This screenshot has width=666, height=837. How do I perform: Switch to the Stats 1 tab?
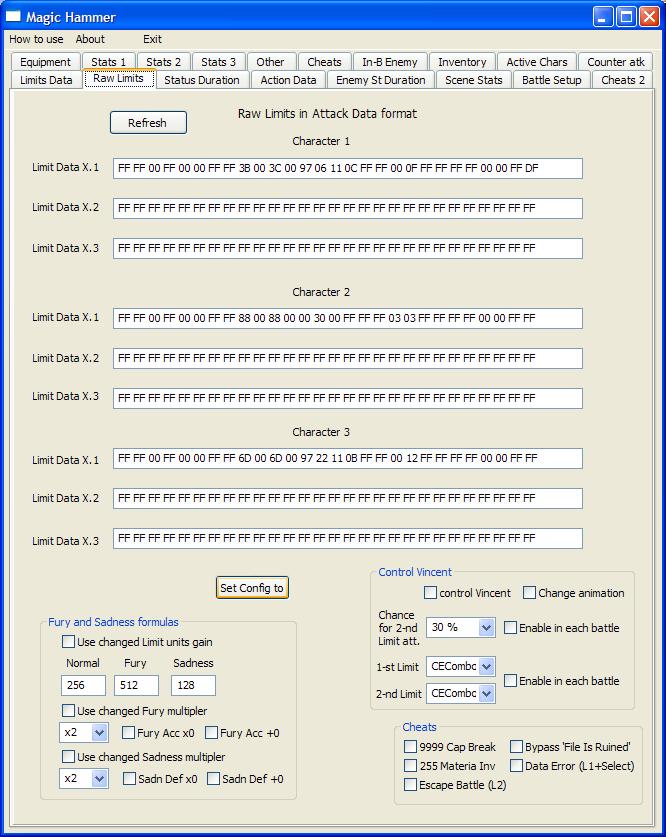108,62
